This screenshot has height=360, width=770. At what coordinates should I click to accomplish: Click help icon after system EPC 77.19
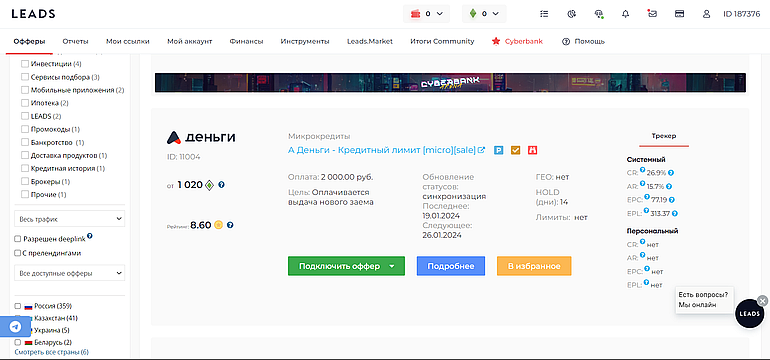(x=672, y=200)
